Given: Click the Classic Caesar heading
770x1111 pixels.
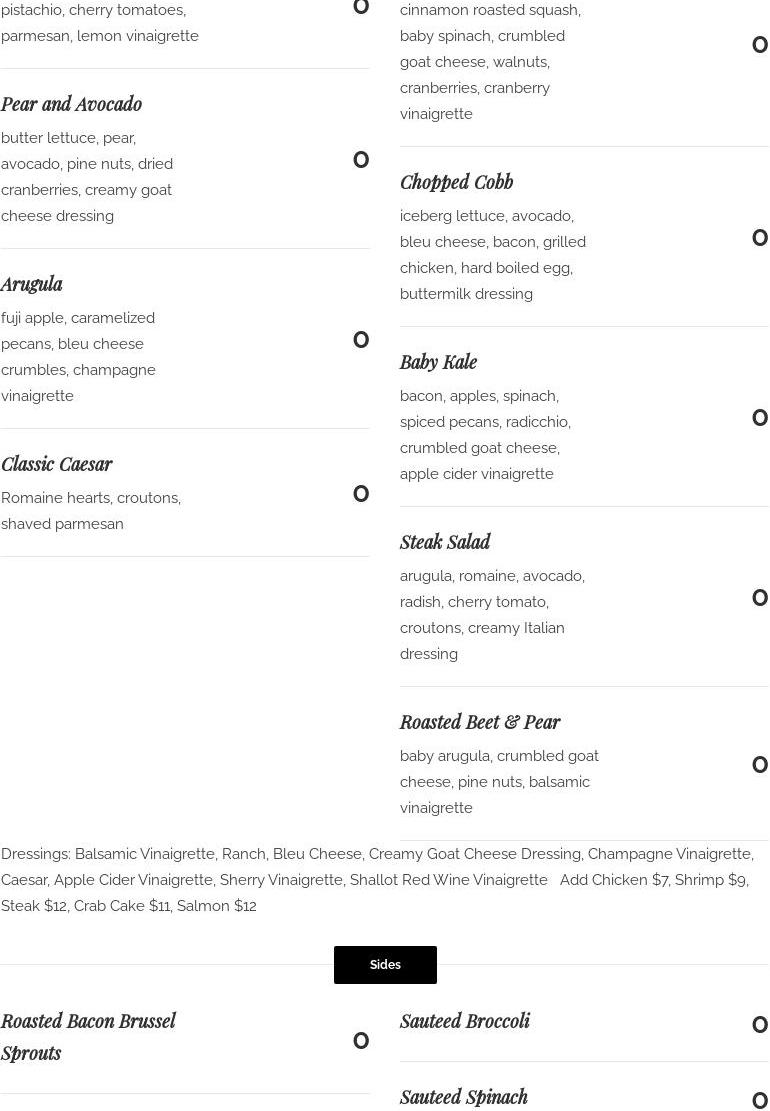Looking at the screenshot, I should 57,464.
